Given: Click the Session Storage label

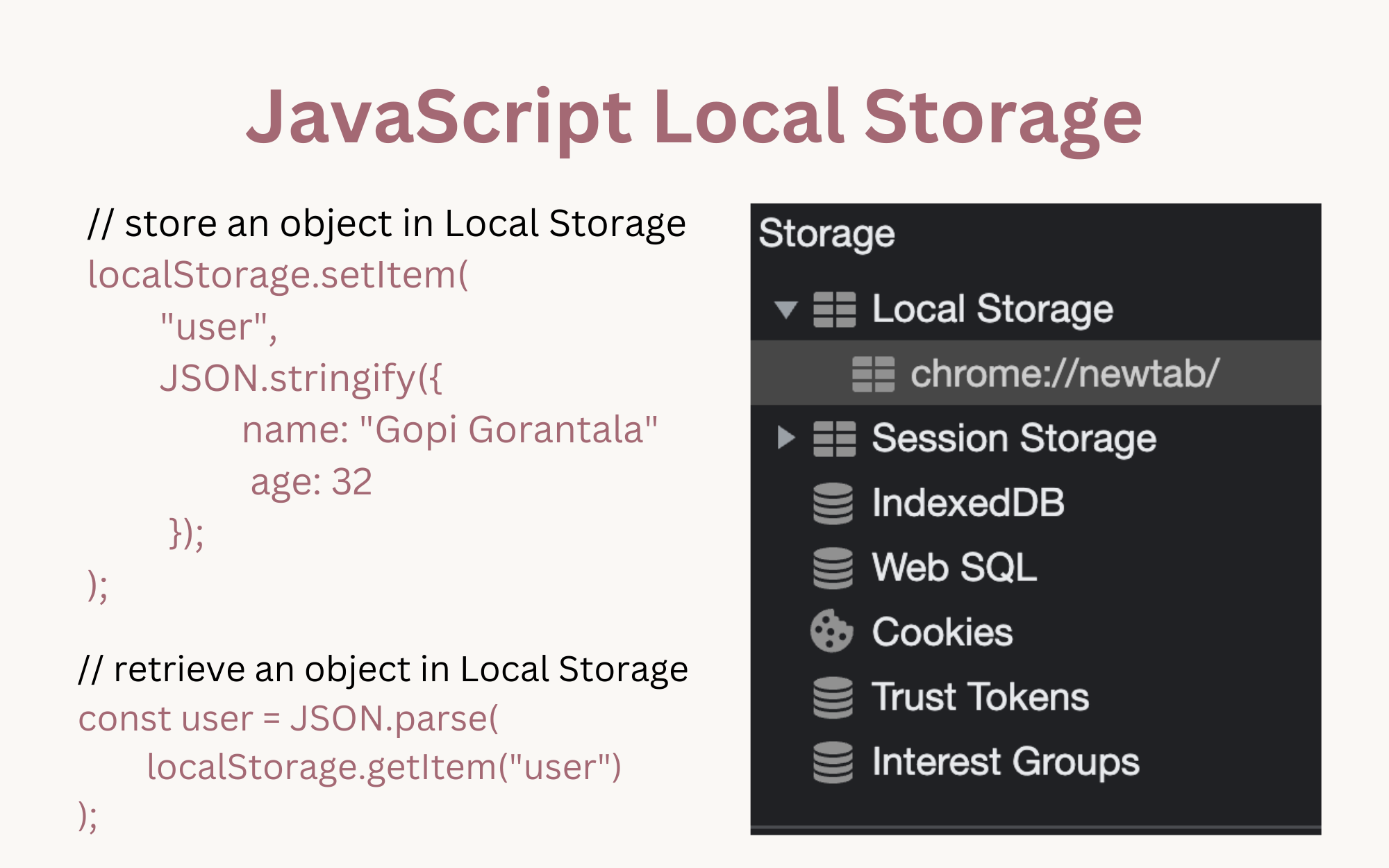Looking at the screenshot, I should 1013,439.
